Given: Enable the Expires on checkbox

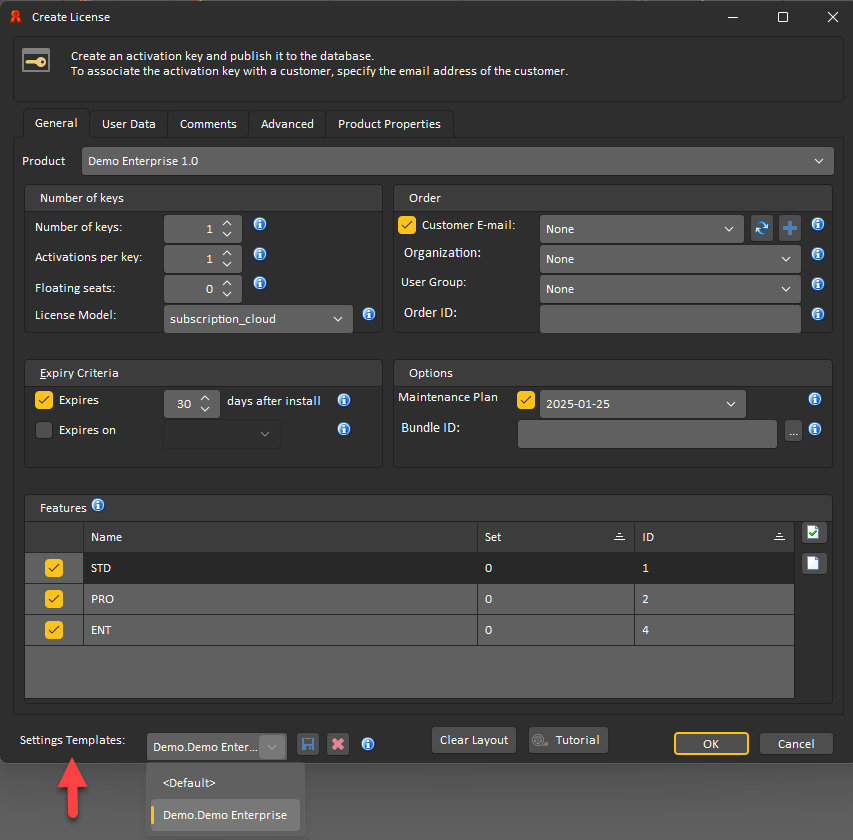Looking at the screenshot, I should tap(44, 431).
